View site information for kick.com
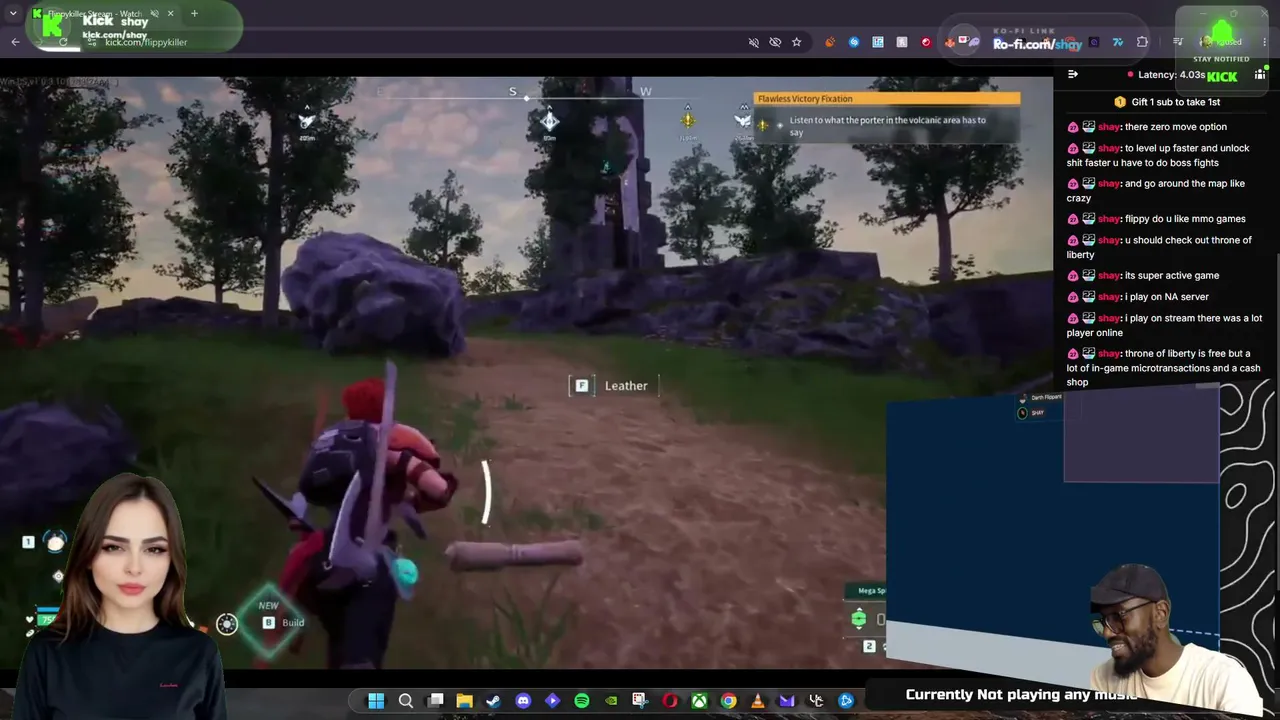This screenshot has width=1280, height=720. 92,42
